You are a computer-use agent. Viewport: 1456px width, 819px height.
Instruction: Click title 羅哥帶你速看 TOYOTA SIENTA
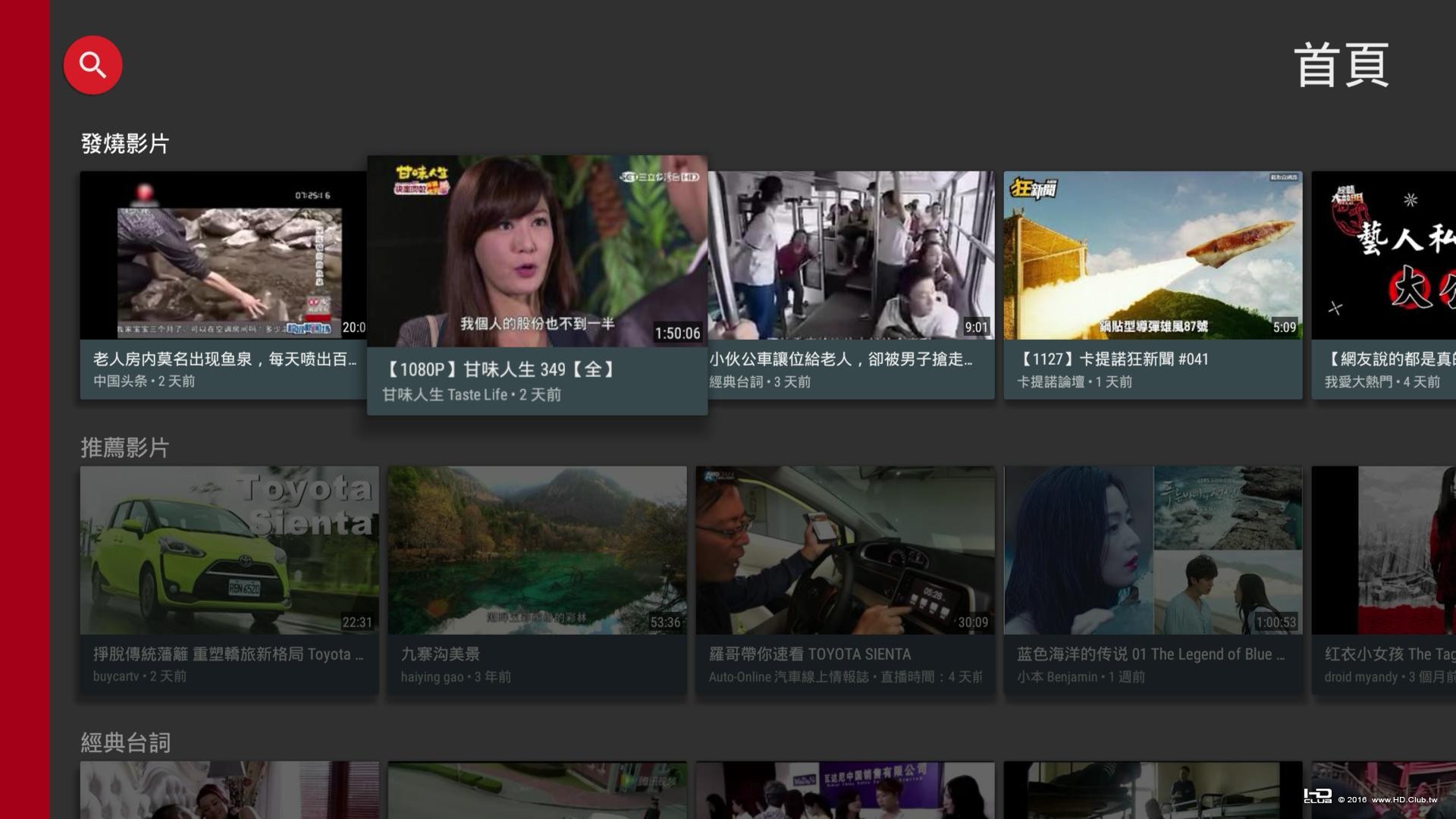pyautogui.click(x=810, y=654)
